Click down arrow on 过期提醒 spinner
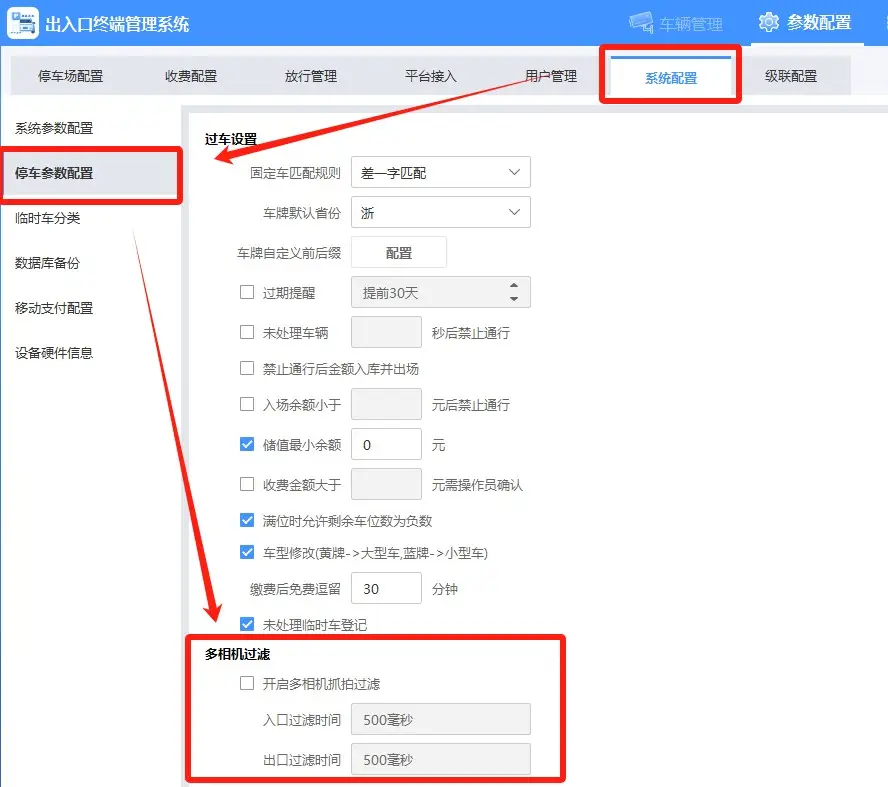Viewport: 888px width, 787px height. pyautogui.click(x=514, y=299)
